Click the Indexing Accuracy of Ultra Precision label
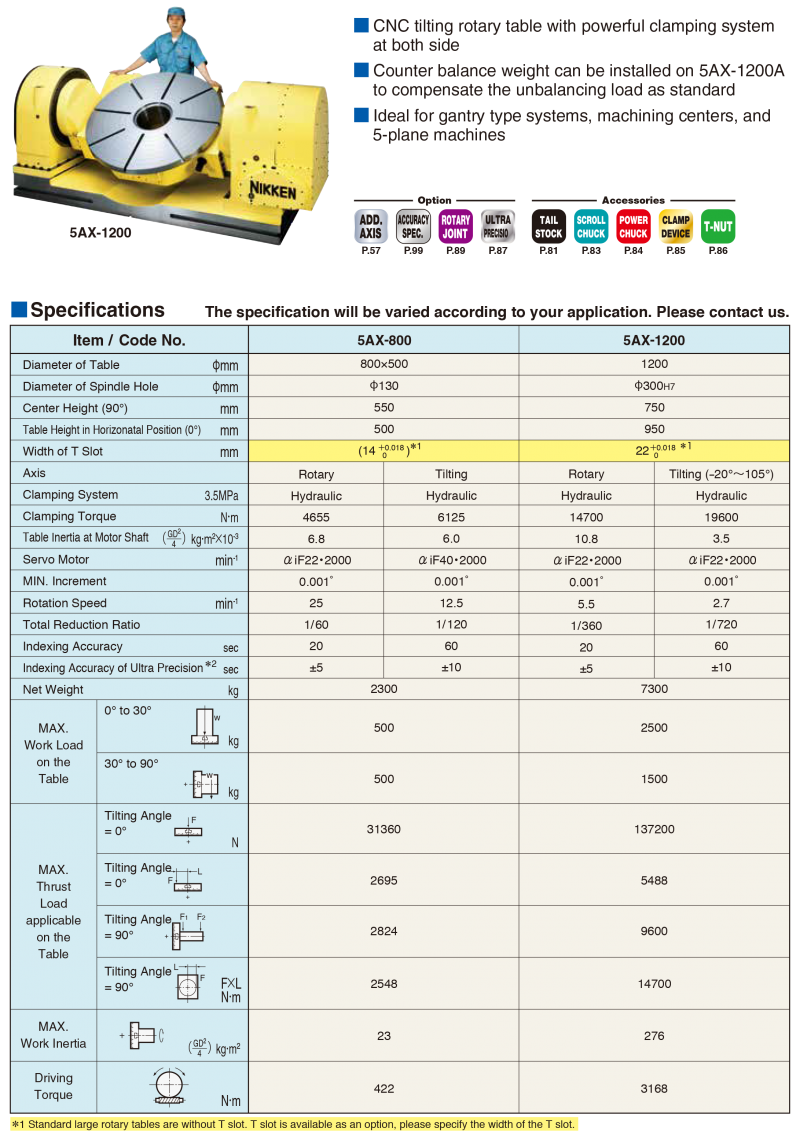This screenshot has height=1143, width=800. (x=120, y=667)
